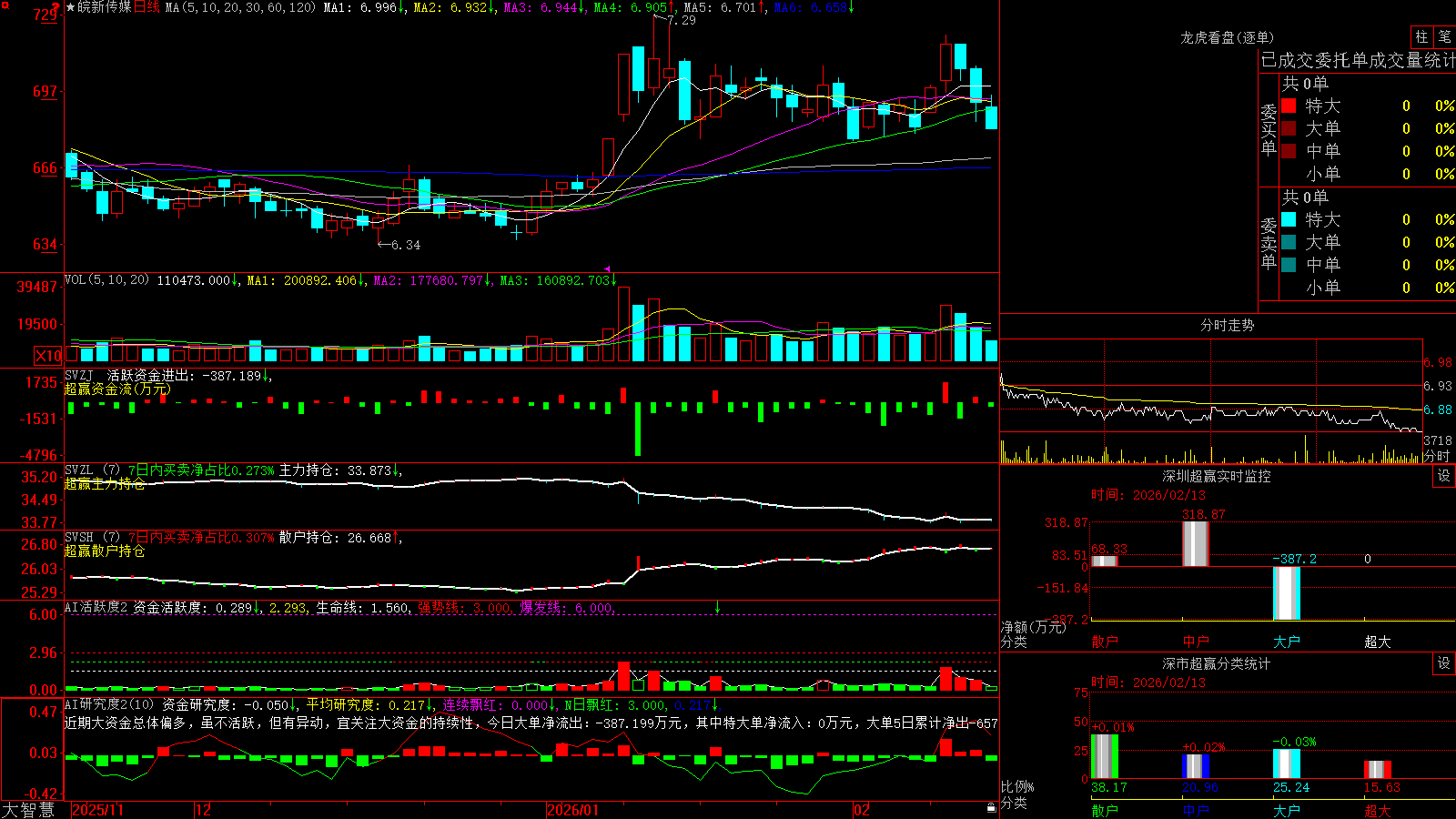This screenshot has width=1456, height=819.
Task: Click the -387.2 大户 net amount bar
Action: point(1286,592)
